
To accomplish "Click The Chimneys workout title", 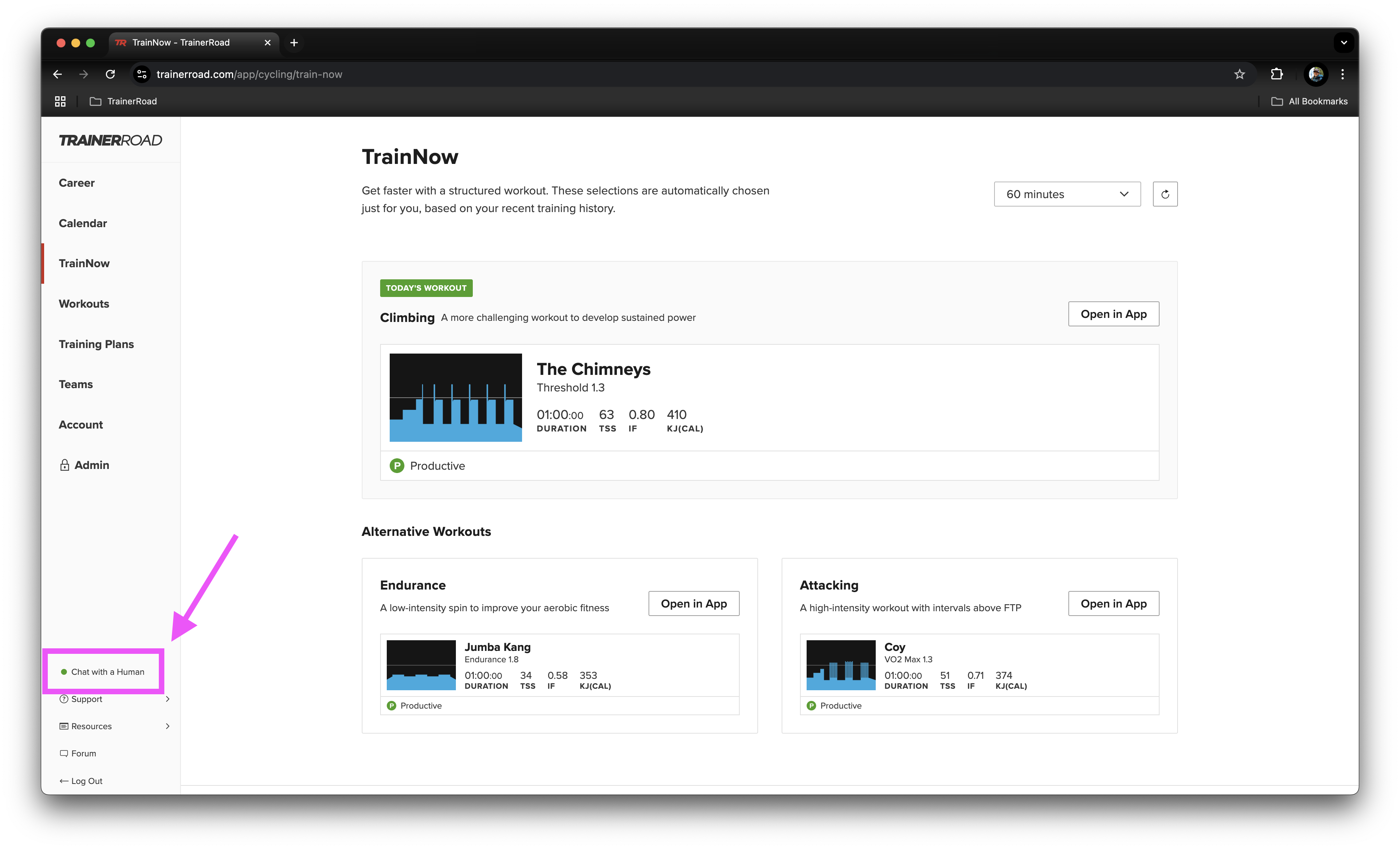I will pyautogui.click(x=593, y=369).
